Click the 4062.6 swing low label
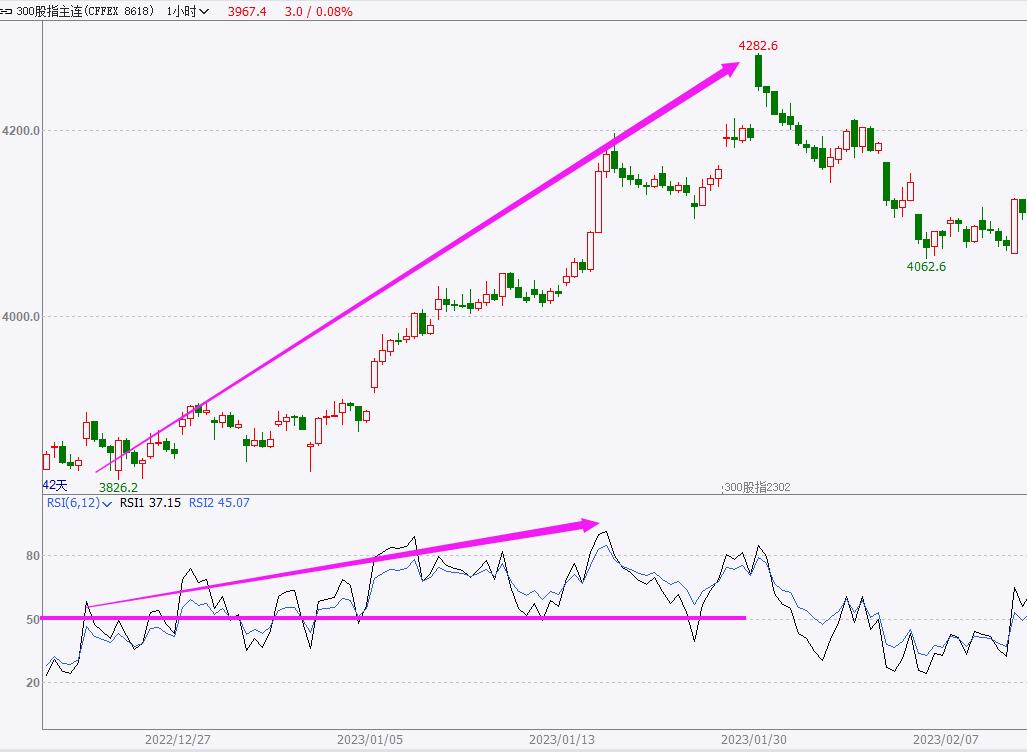This screenshot has width=1027, height=752. point(926,267)
